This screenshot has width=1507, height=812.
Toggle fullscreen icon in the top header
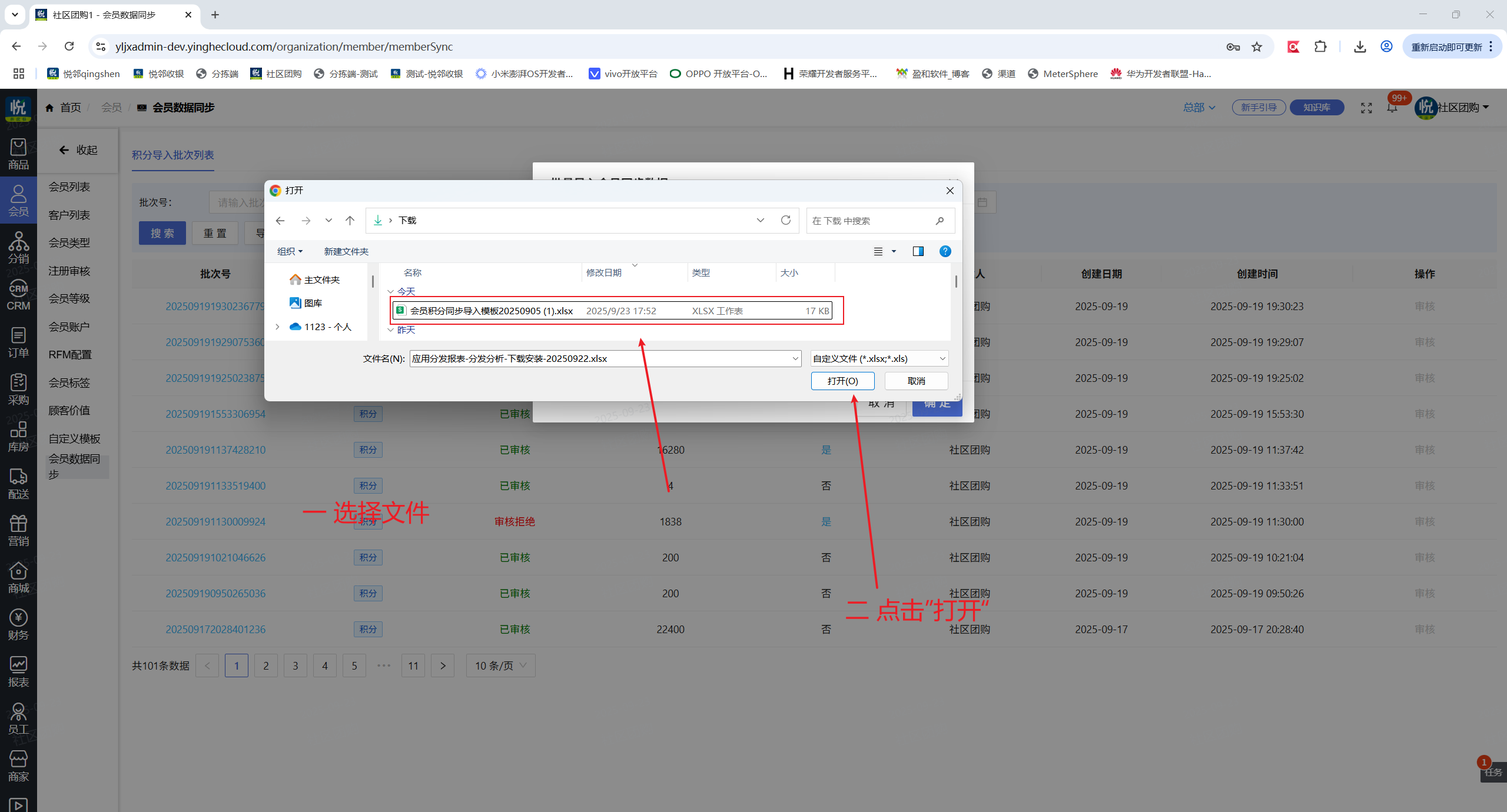[1366, 108]
